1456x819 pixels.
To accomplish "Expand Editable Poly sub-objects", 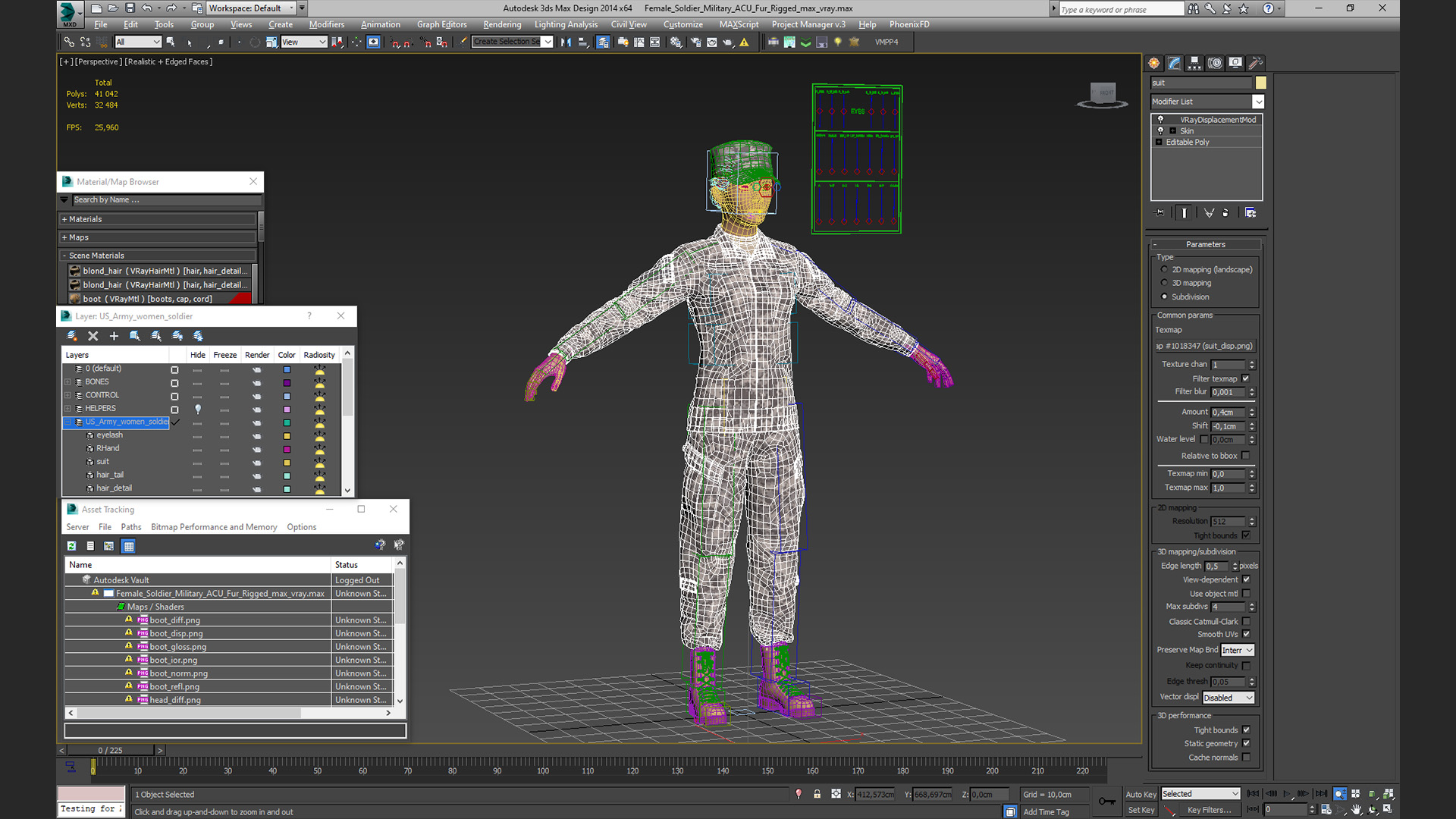I will [x=1159, y=142].
